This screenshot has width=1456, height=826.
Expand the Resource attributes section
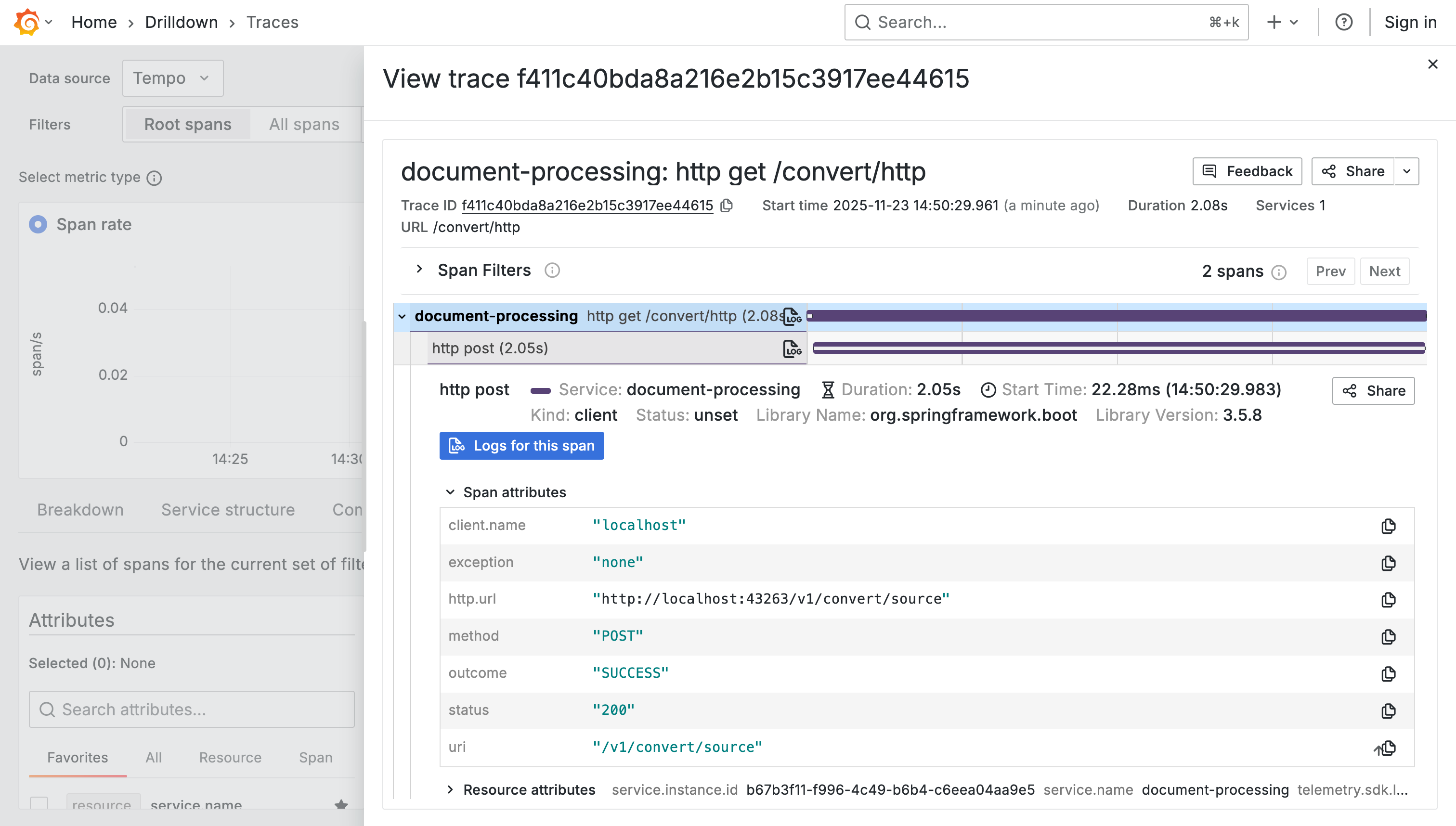450,790
